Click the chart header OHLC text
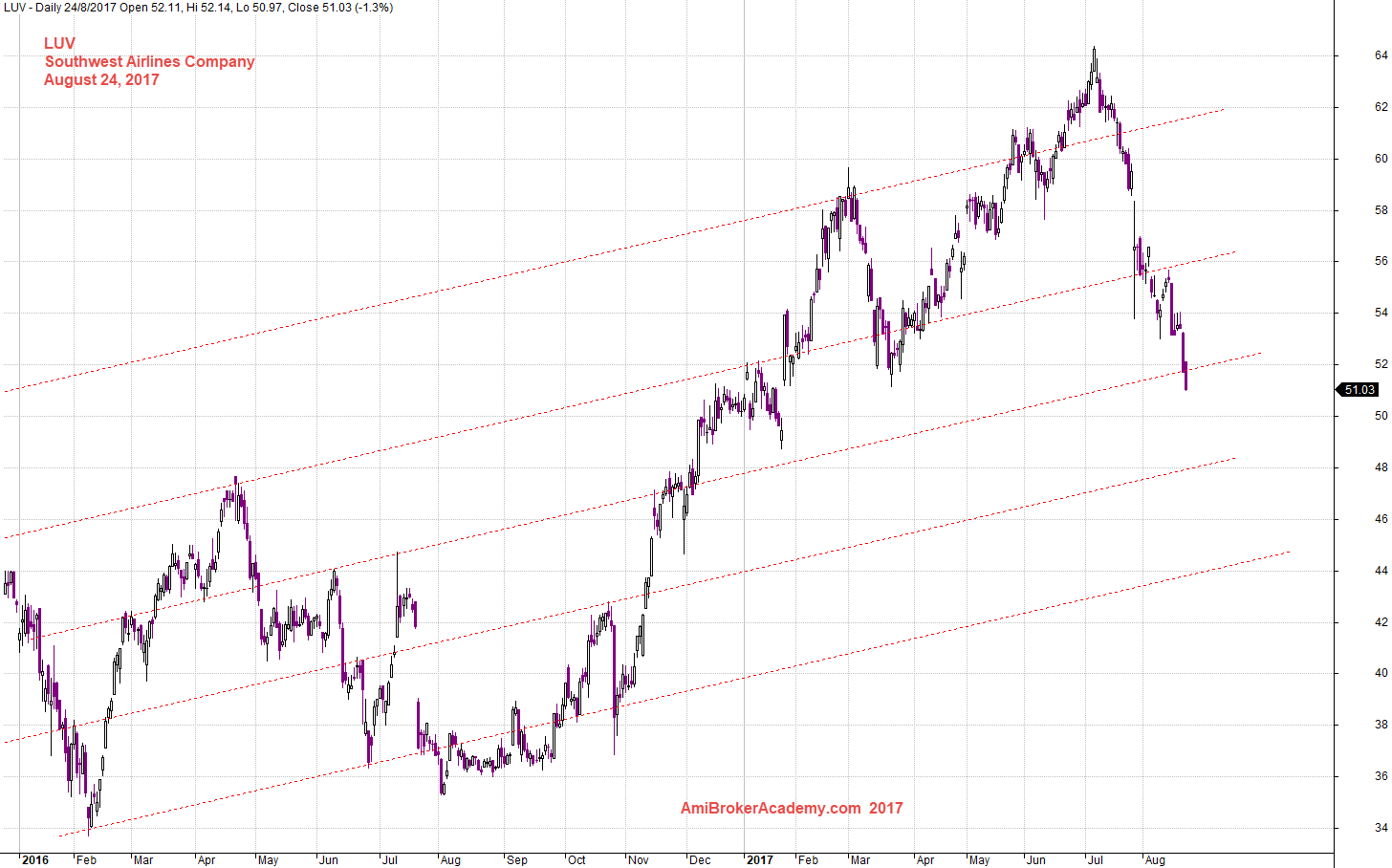This screenshot has height=868, width=1392. (198, 8)
